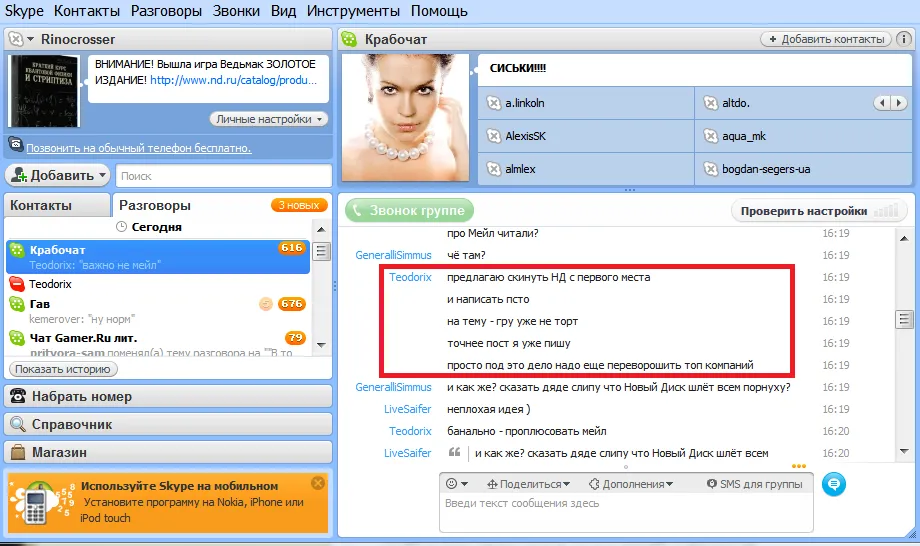
Task: Click the Показать историю button
Action: pyautogui.click(x=63, y=369)
